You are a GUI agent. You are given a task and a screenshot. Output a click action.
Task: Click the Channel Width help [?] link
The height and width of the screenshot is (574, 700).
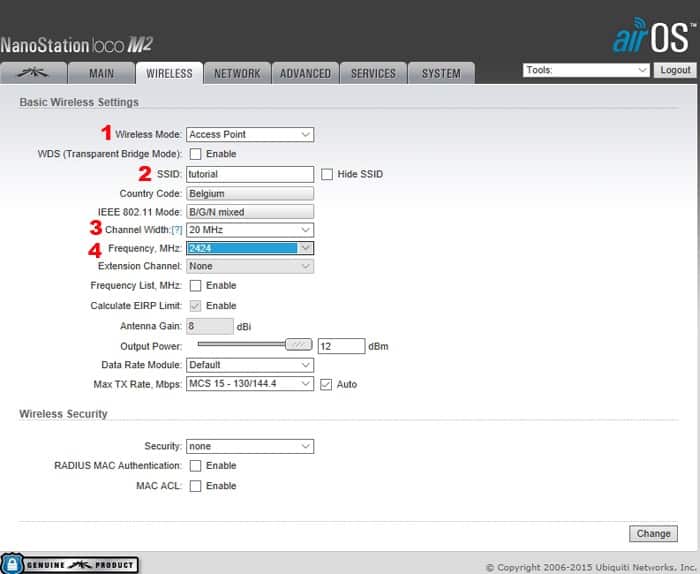tap(177, 230)
